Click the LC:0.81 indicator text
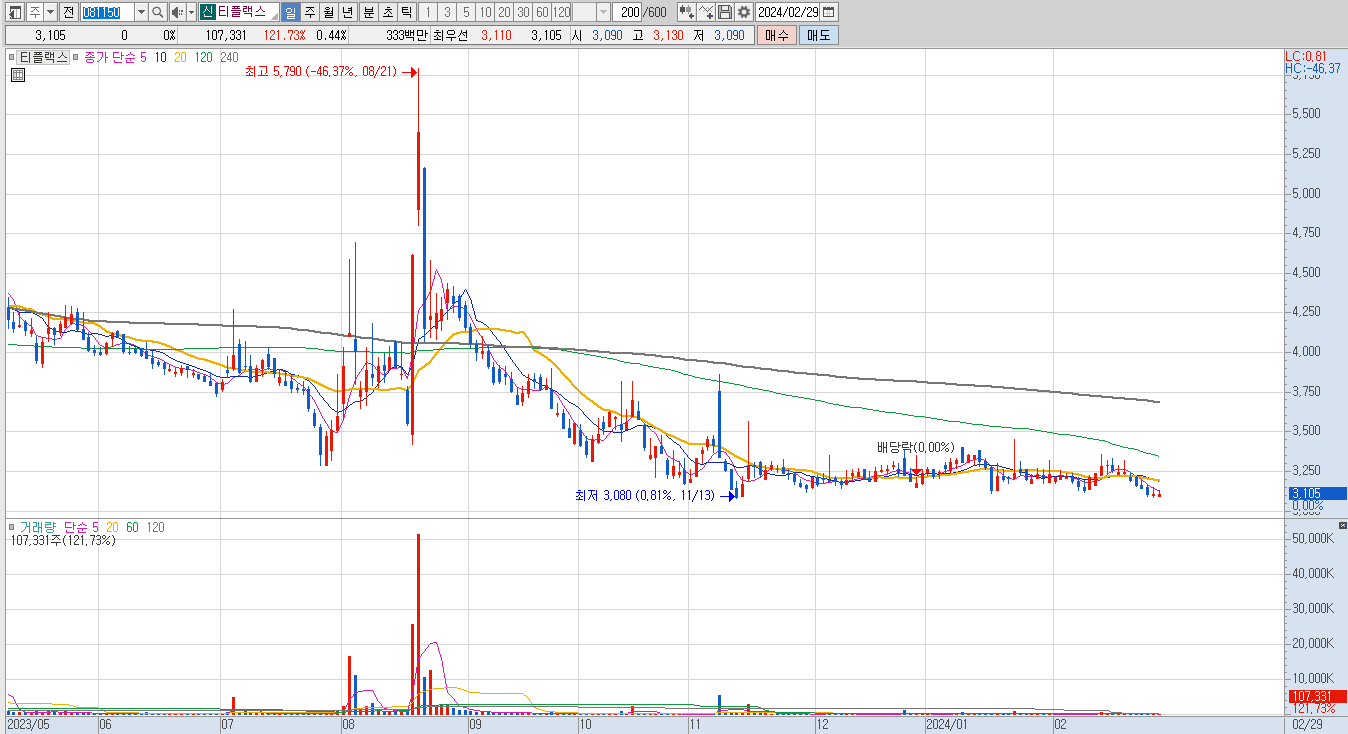Screen dimensions: 1348x734 coord(1306,56)
